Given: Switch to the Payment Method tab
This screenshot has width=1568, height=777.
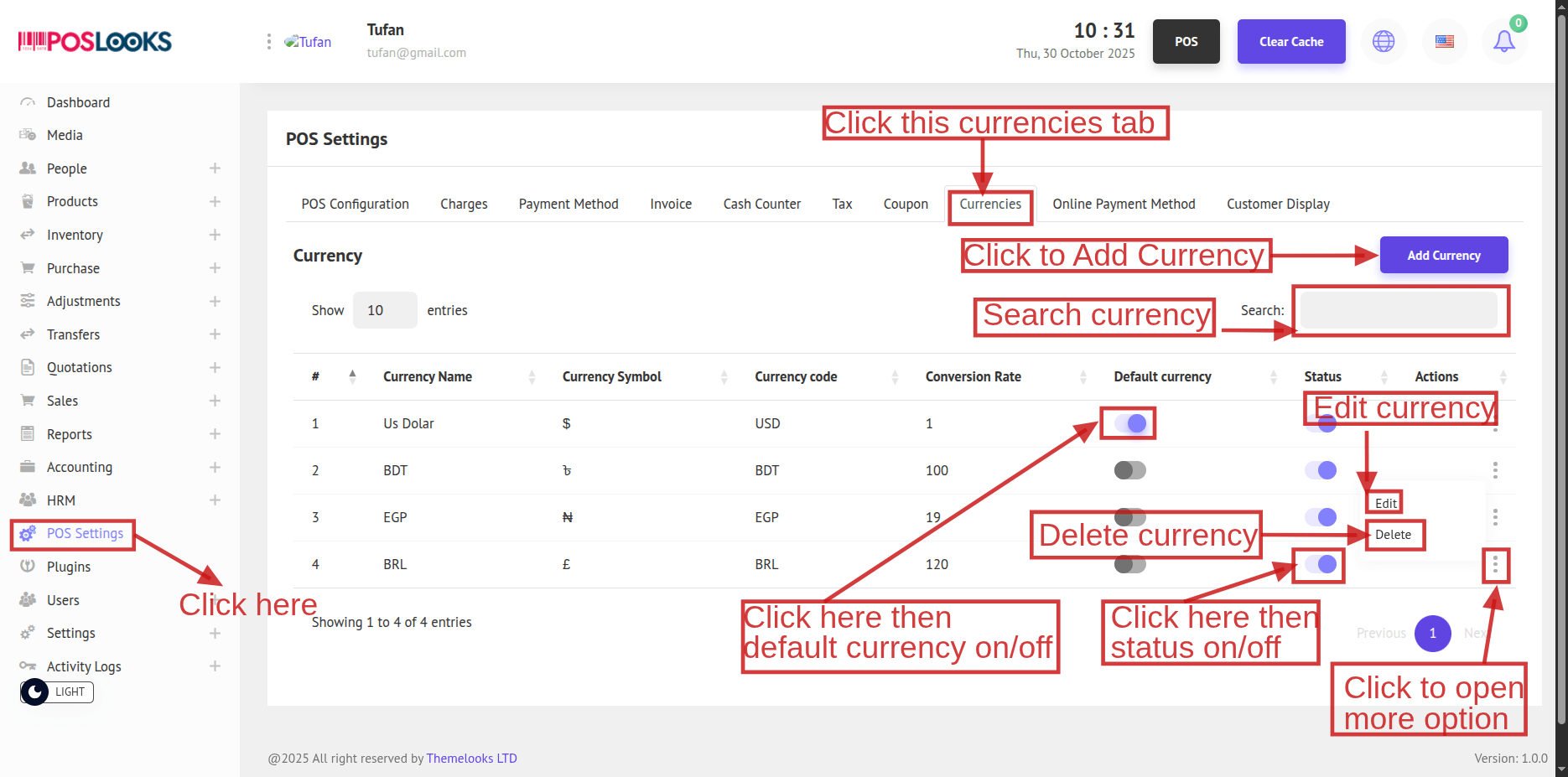Looking at the screenshot, I should pos(568,204).
